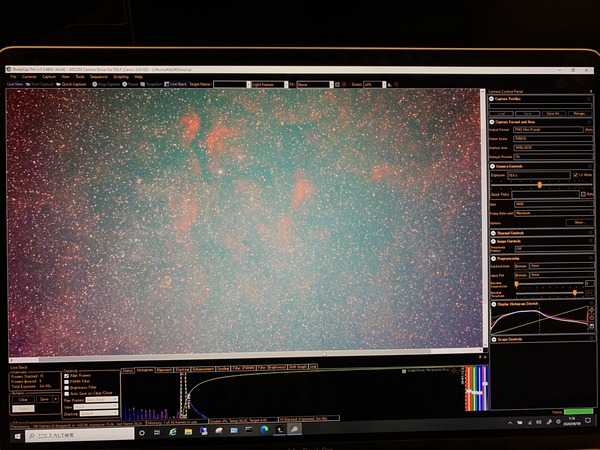The width and height of the screenshot is (600, 450).
Task: Click the save icon beside display histogram
Action: [592, 326]
